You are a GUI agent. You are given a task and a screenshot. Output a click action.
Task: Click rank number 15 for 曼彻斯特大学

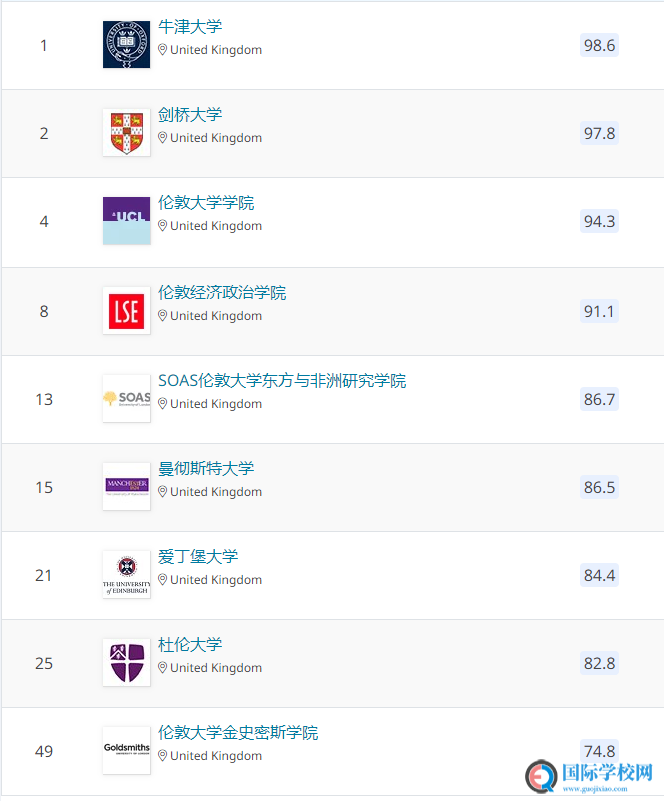click(44, 487)
